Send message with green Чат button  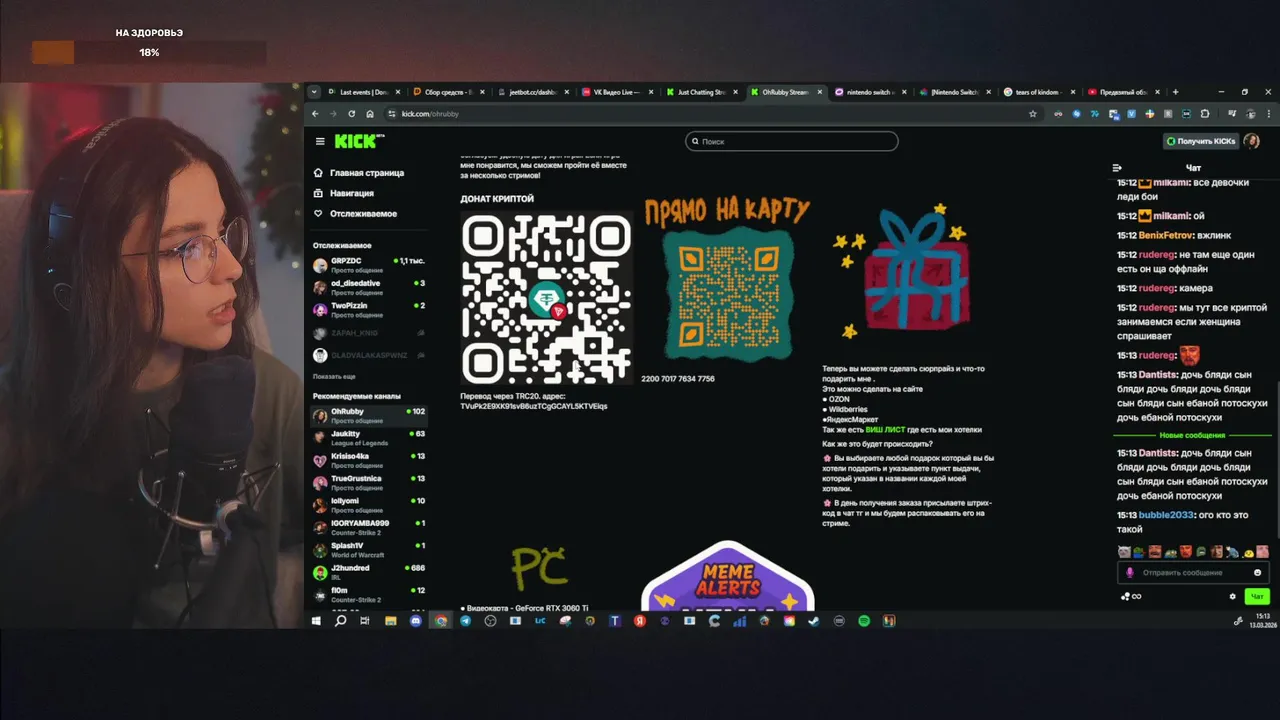tap(1256, 596)
